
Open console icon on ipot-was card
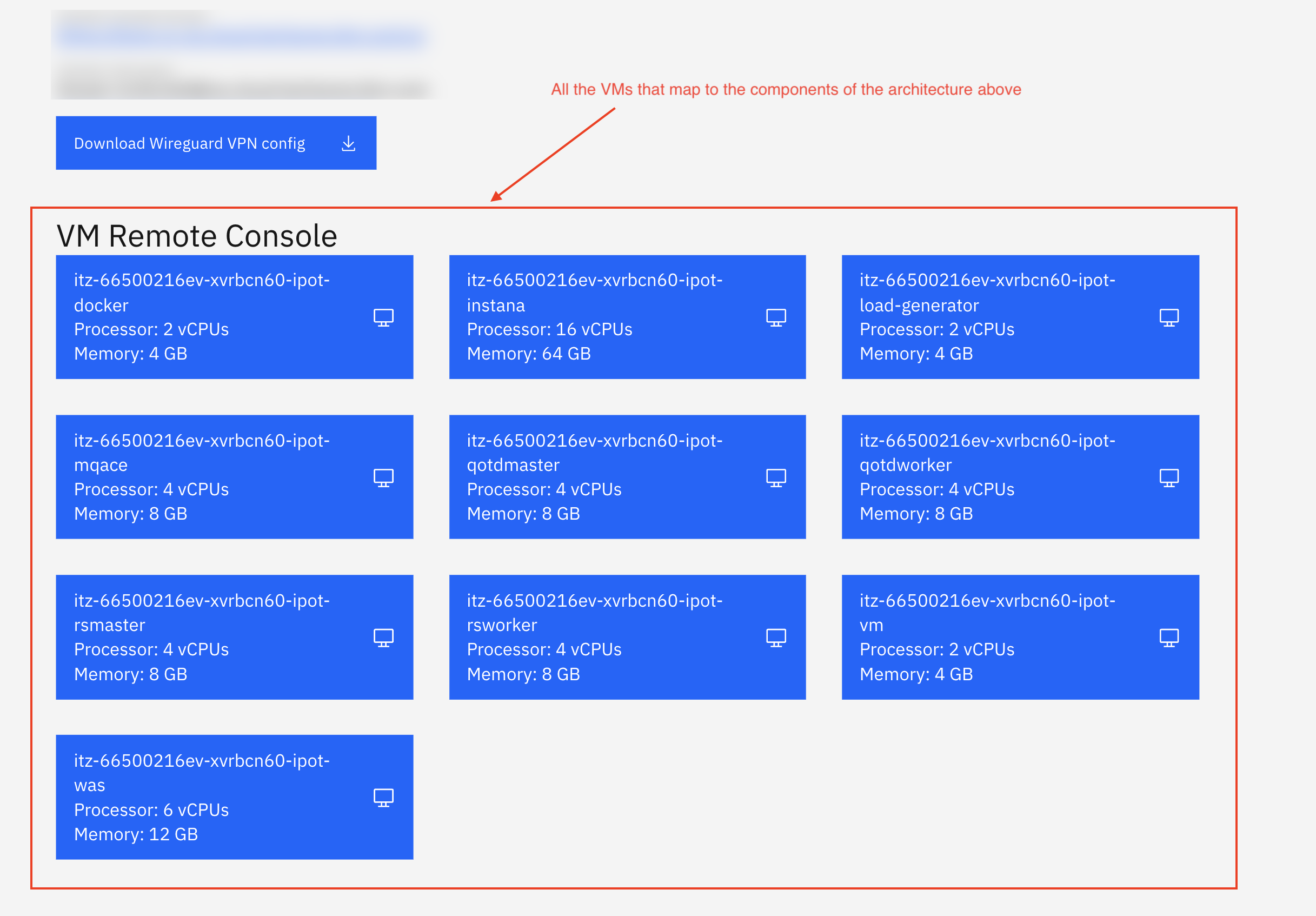(383, 797)
